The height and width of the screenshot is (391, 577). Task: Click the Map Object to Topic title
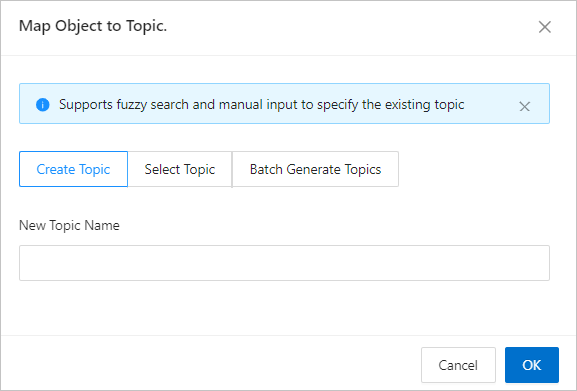pos(93,26)
